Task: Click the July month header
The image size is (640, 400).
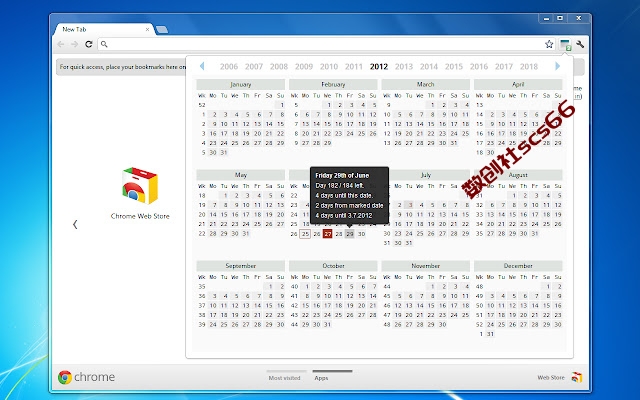Action: 425,175
